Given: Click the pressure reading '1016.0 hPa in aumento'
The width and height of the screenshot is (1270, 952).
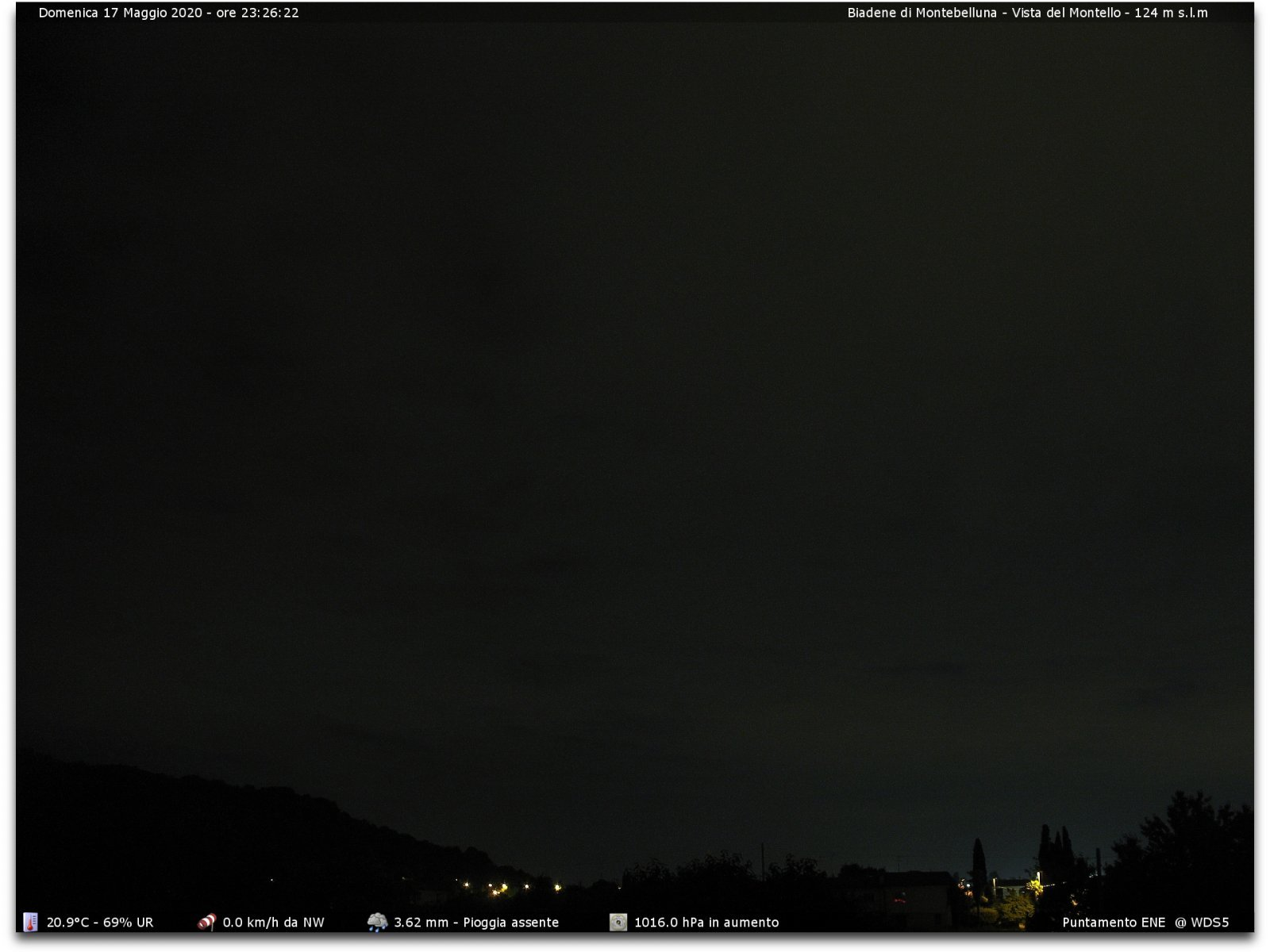Looking at the screenshot, I should point(706,923).
